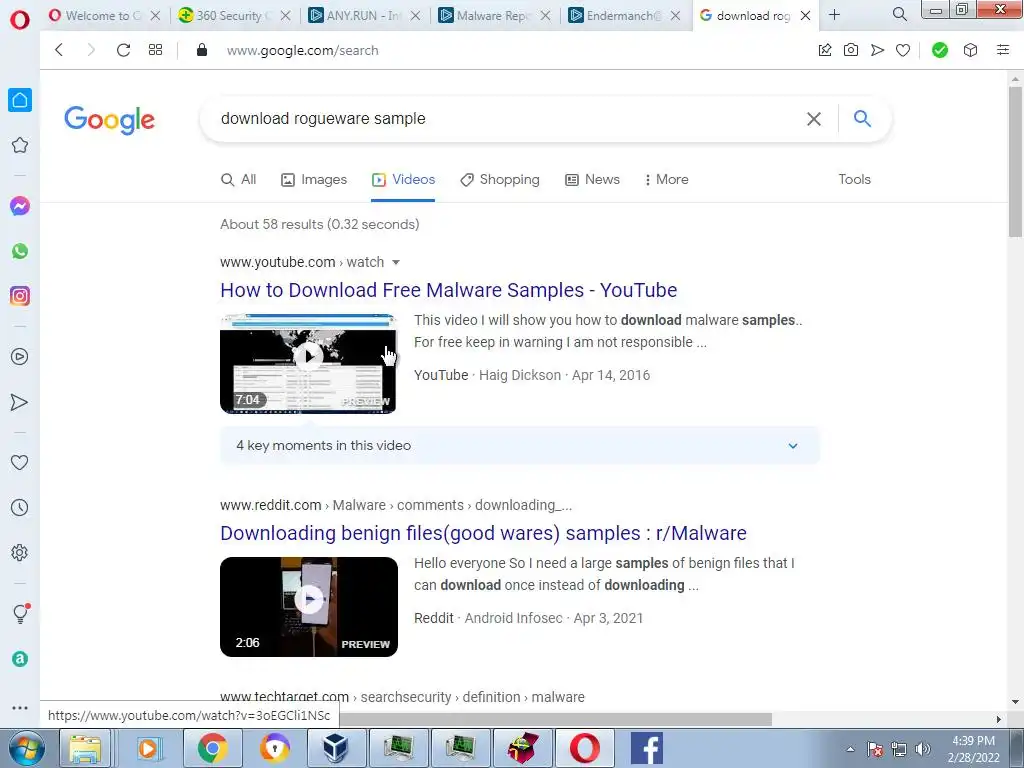Click the address bar URL
The height and width of the screenshot is (768, 1024).
click(302, 50)
